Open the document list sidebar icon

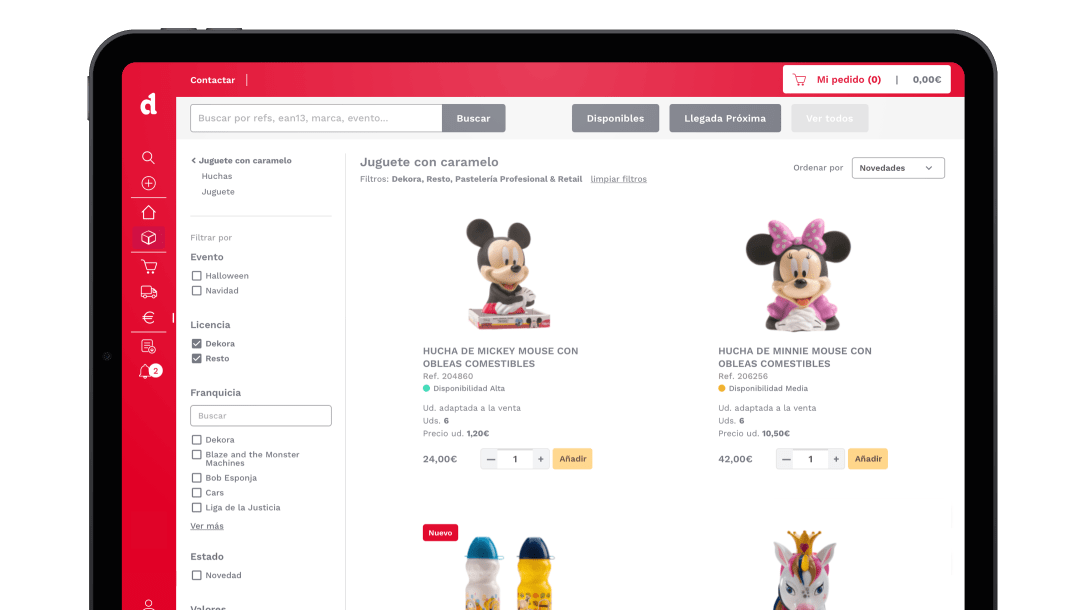(x=148, y=346)
